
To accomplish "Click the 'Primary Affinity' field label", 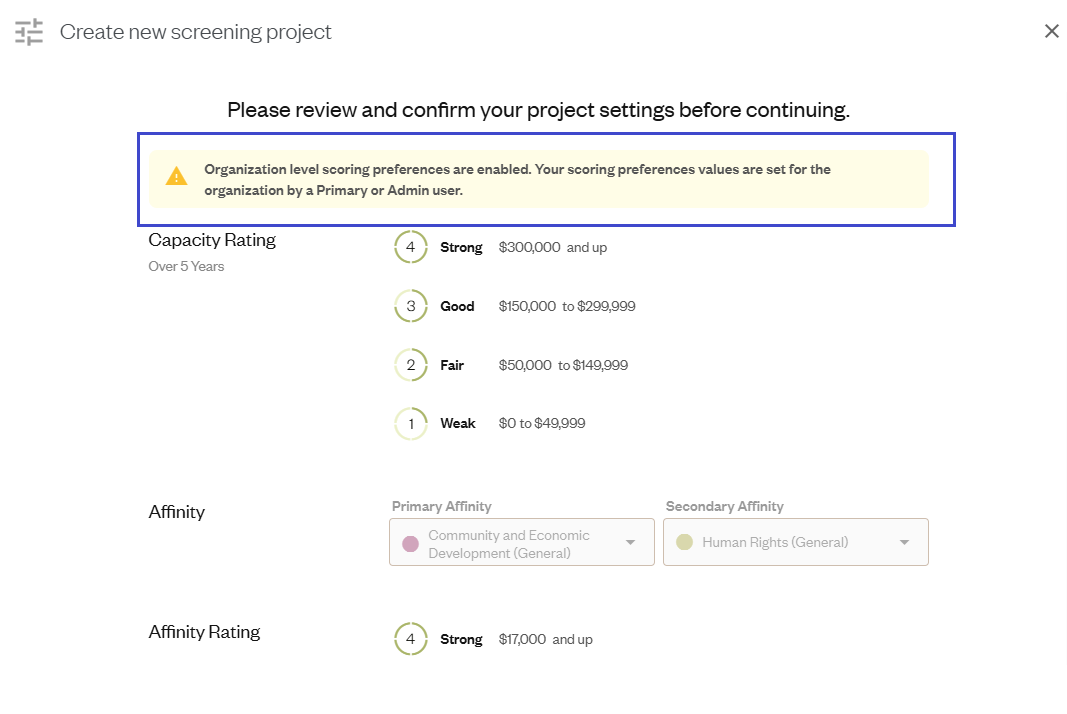I will 442,506.
